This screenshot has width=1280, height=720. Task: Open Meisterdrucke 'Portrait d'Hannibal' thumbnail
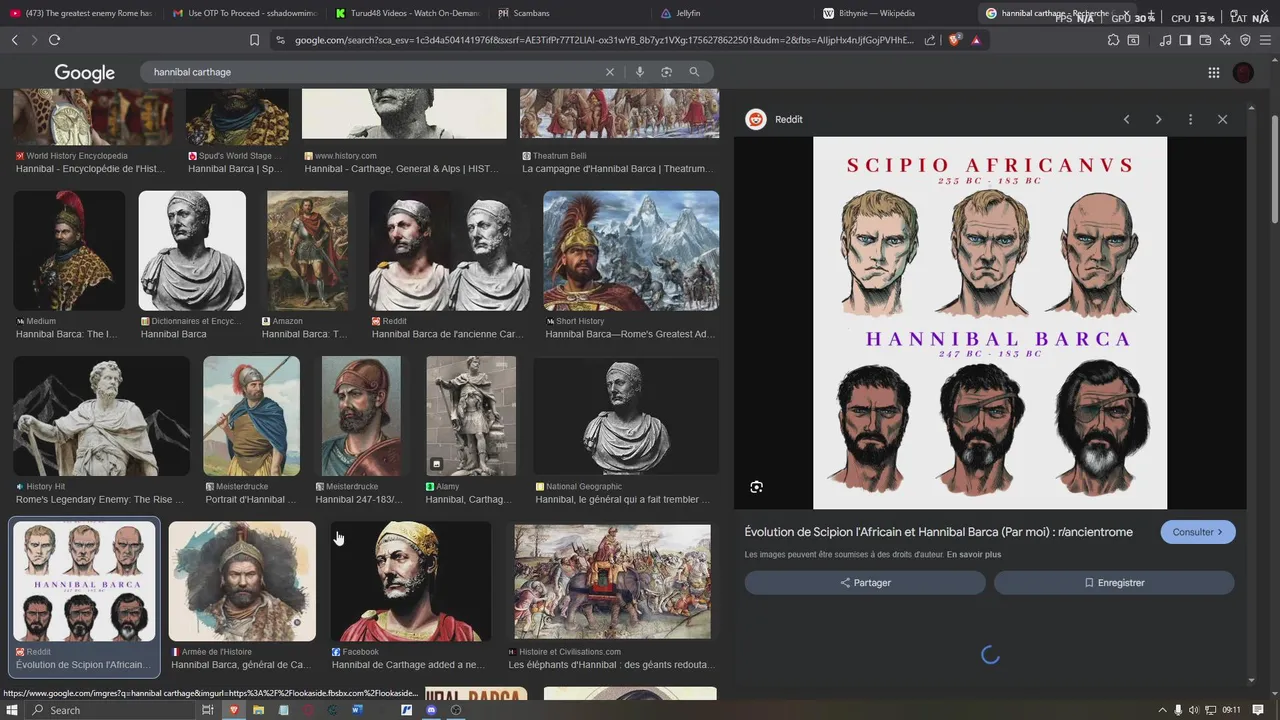251,416
